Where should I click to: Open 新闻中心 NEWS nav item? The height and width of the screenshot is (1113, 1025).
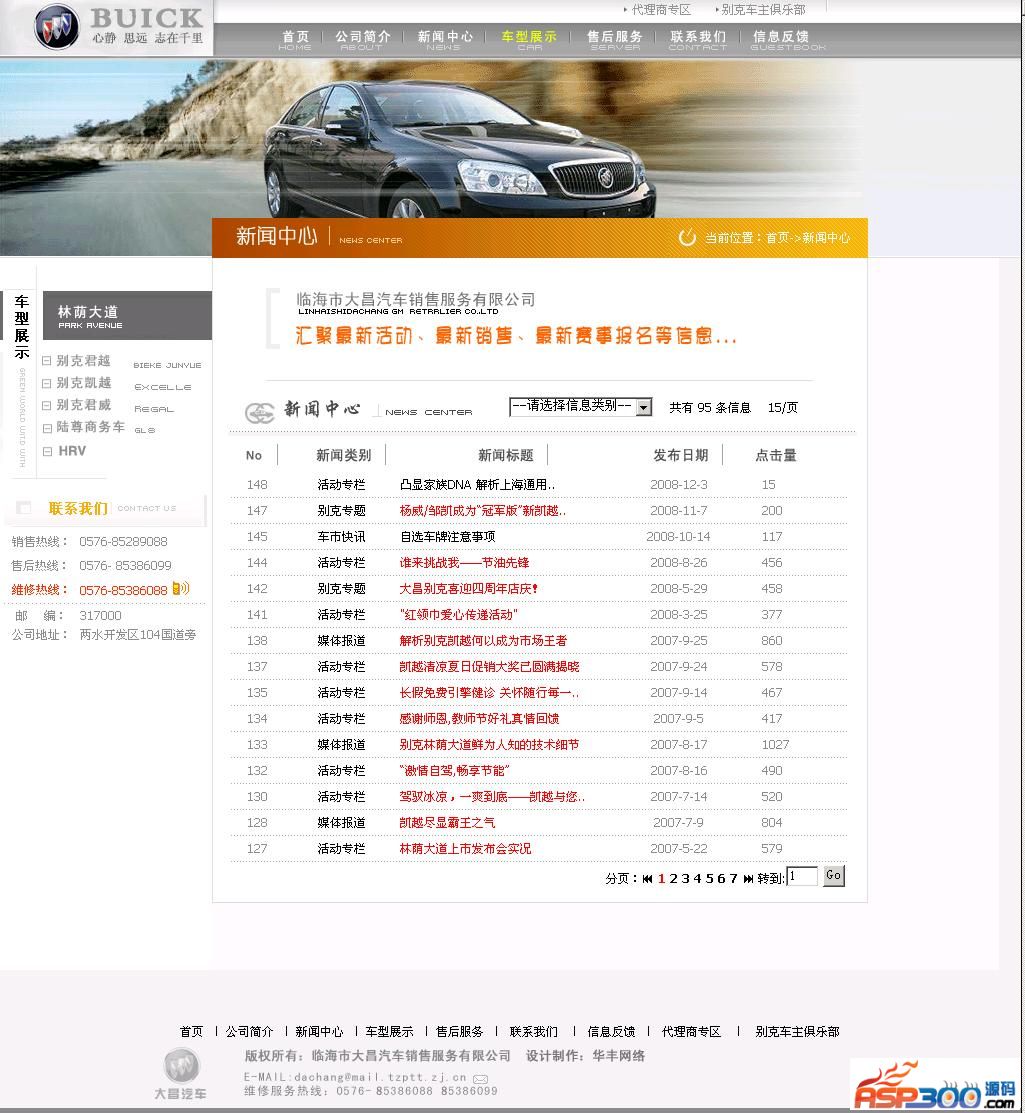[x=444, y=40]
